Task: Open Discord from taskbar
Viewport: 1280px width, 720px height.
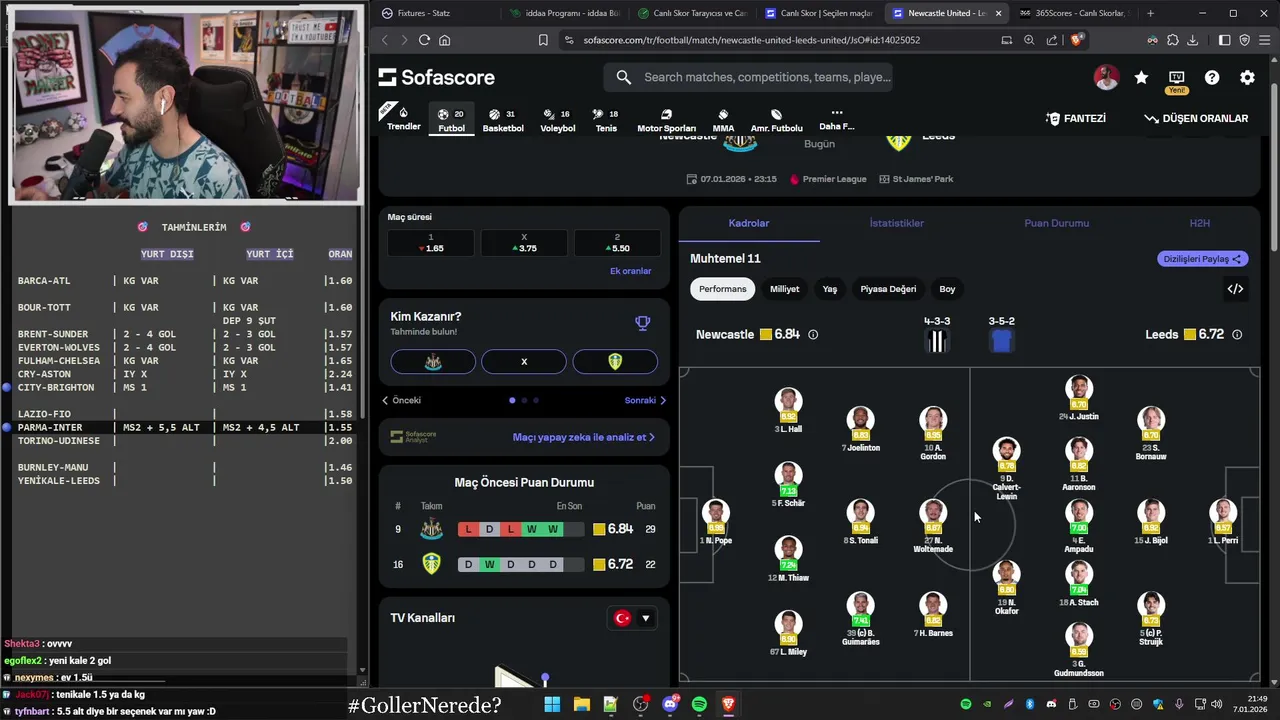Action: click(x=670, y=704)
